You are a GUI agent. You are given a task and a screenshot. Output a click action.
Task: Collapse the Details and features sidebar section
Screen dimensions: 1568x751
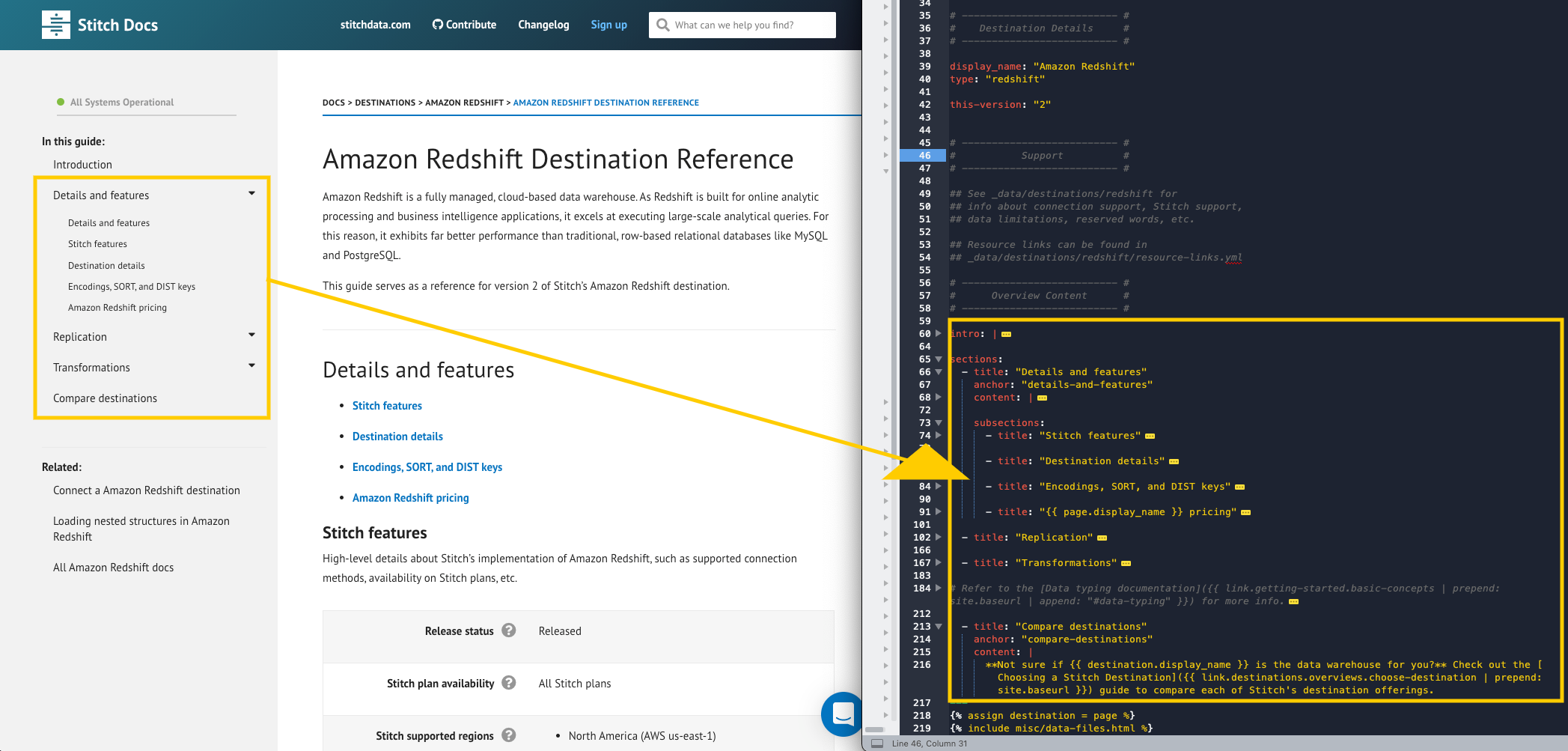[251, 193]
